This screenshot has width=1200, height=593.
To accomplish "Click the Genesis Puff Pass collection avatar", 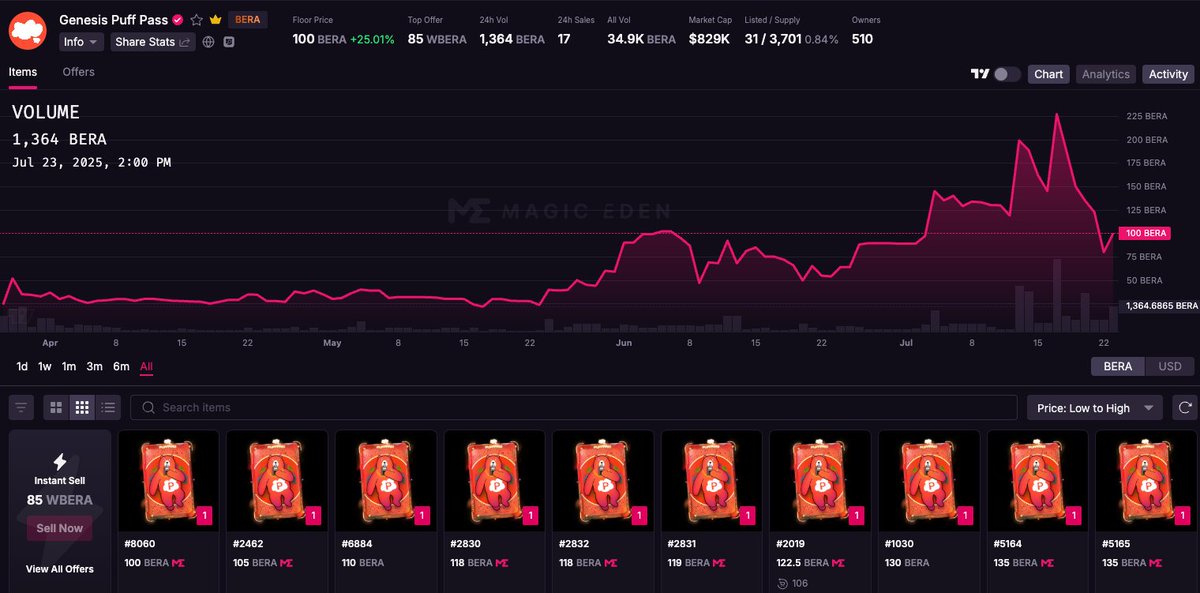I will 27,31.
